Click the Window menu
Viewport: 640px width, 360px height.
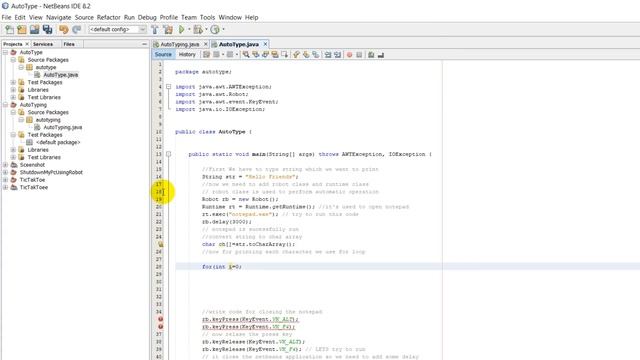(x=230, y=18)
